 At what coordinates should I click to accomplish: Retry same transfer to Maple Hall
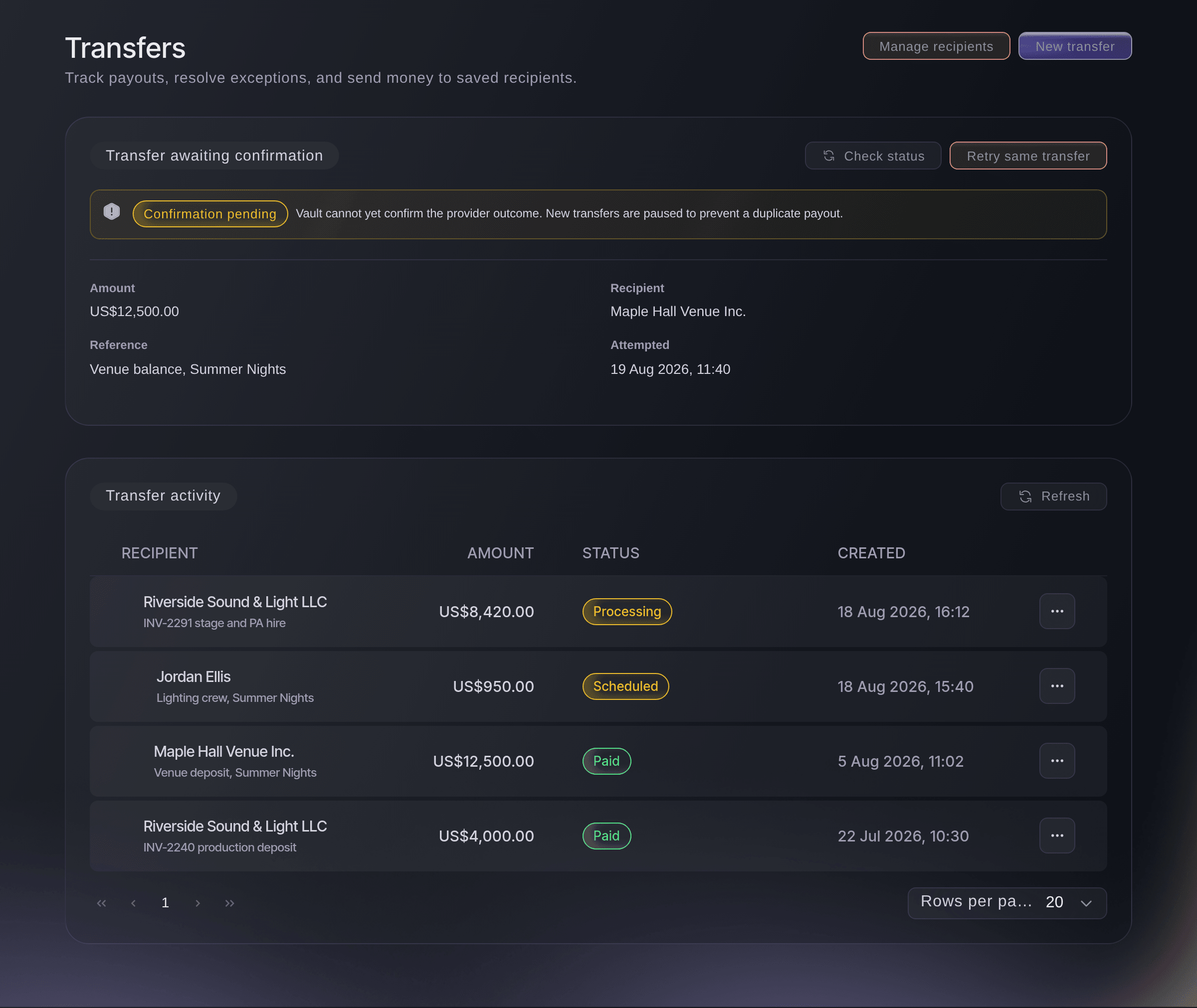pos(1028,156)
